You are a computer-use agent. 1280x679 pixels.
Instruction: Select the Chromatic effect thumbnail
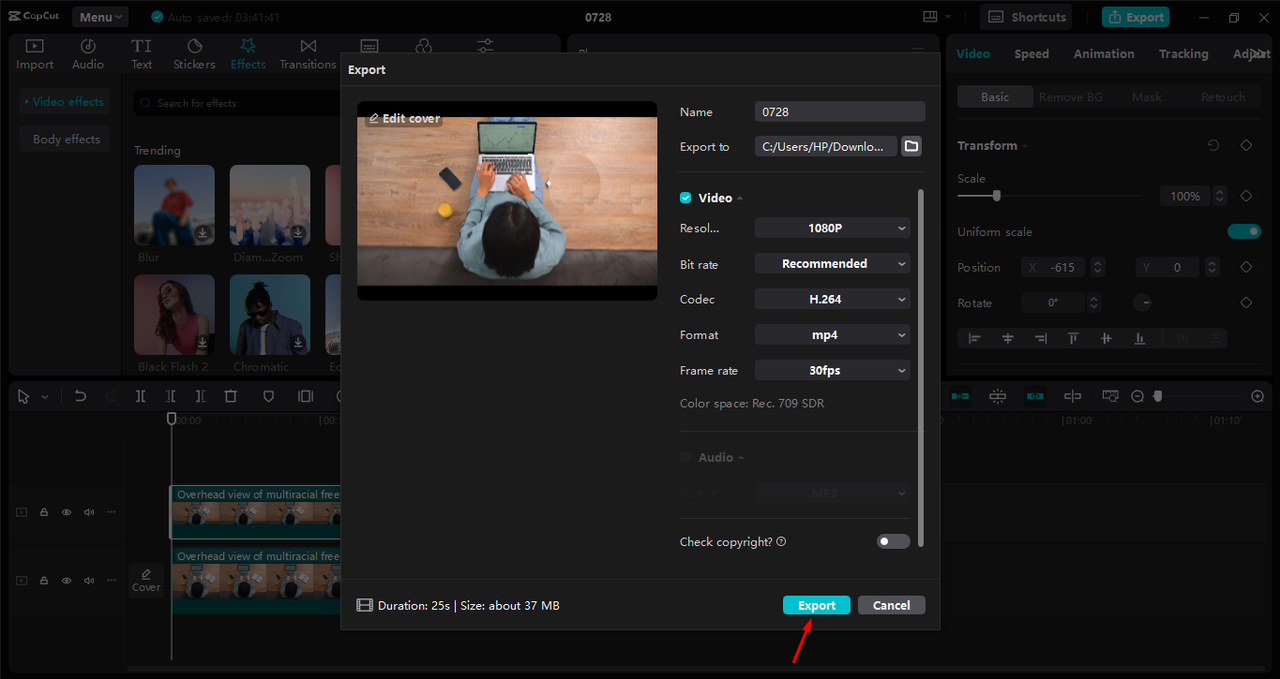pos(270,315)
